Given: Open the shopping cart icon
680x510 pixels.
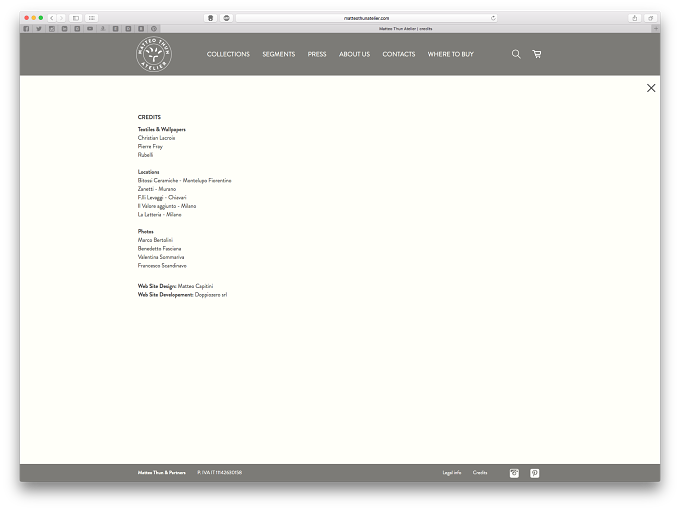Looking at the screenshot, I should coord(537,54).
